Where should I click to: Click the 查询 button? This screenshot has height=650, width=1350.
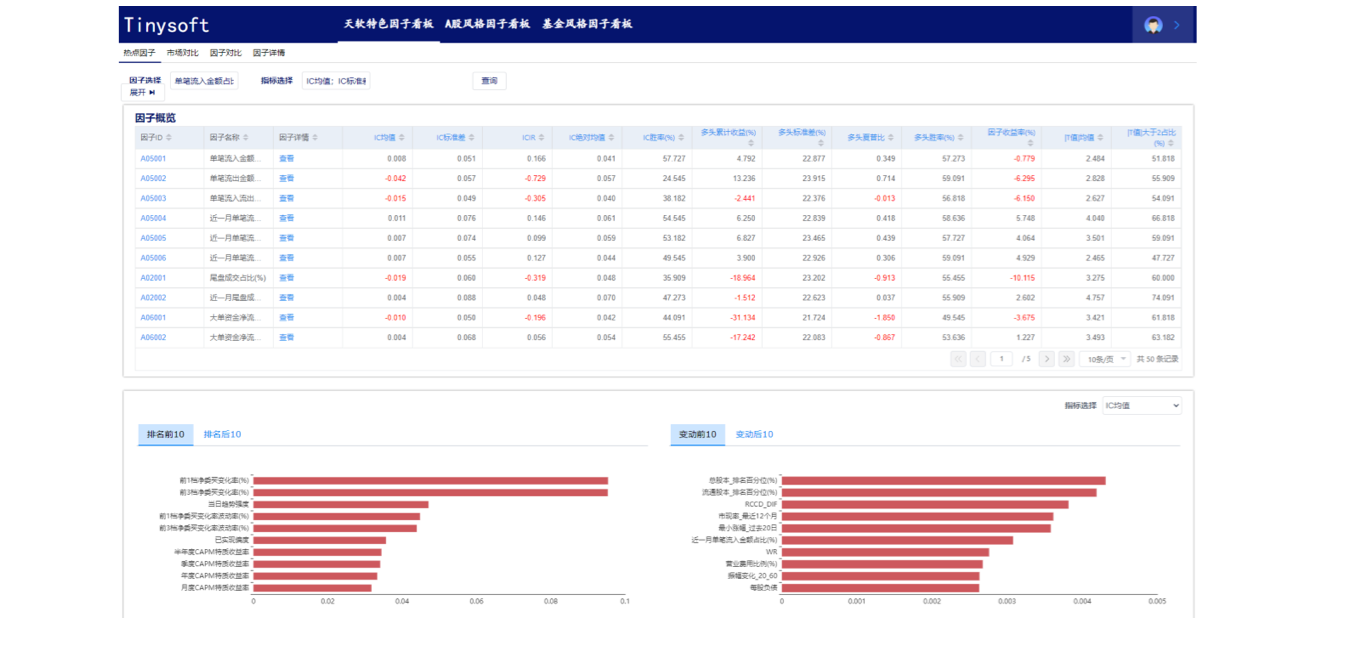489,81
